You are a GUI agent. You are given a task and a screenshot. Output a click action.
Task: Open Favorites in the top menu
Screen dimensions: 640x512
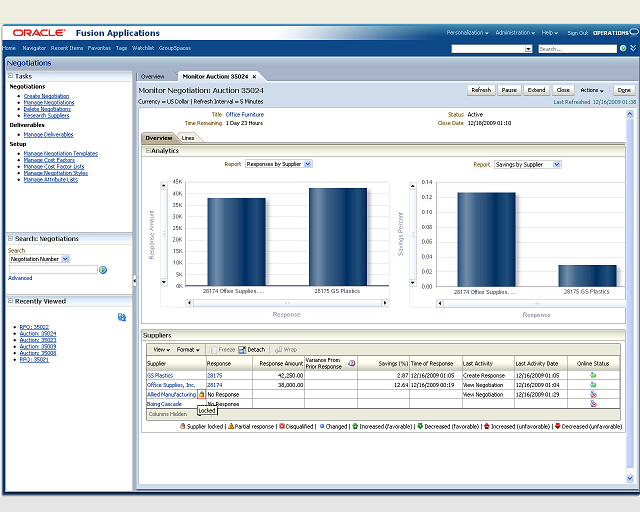pos(99,48)
